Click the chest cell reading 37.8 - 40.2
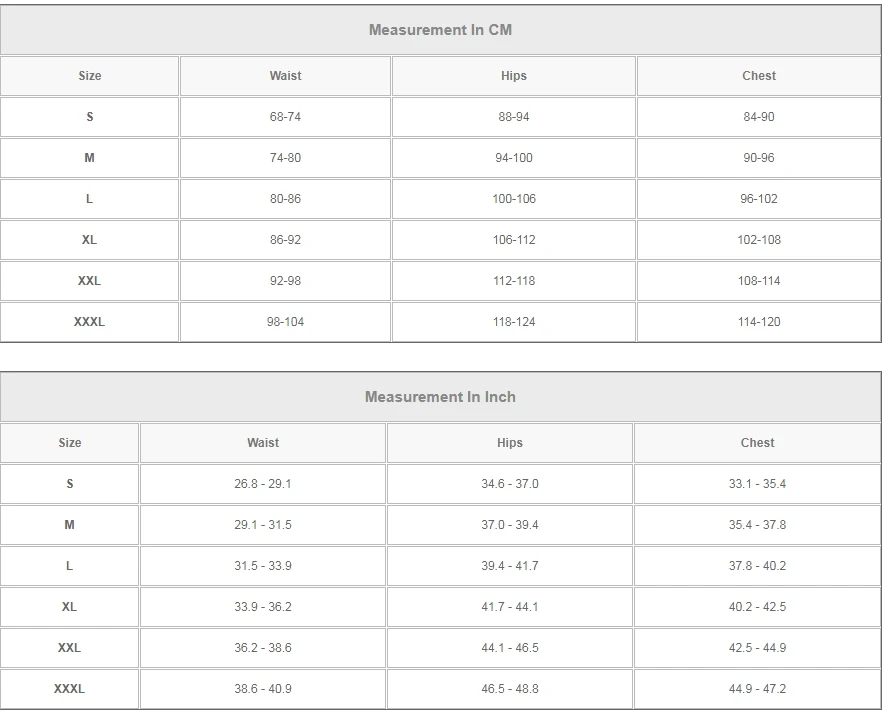 757,566
